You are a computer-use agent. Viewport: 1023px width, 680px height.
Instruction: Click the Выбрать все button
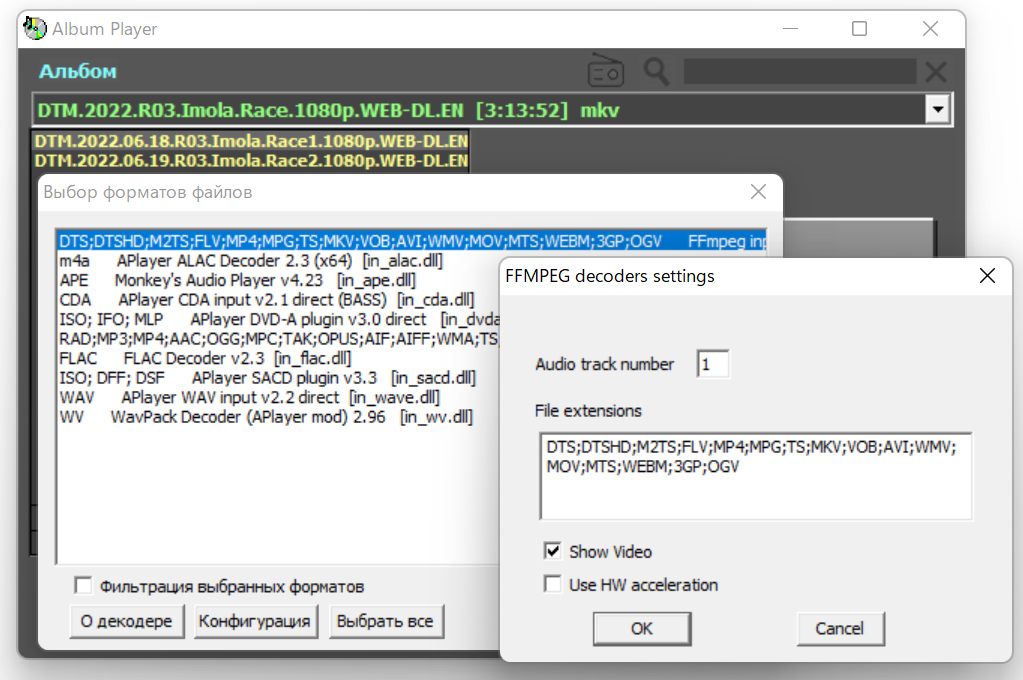(x=386, y=621)
